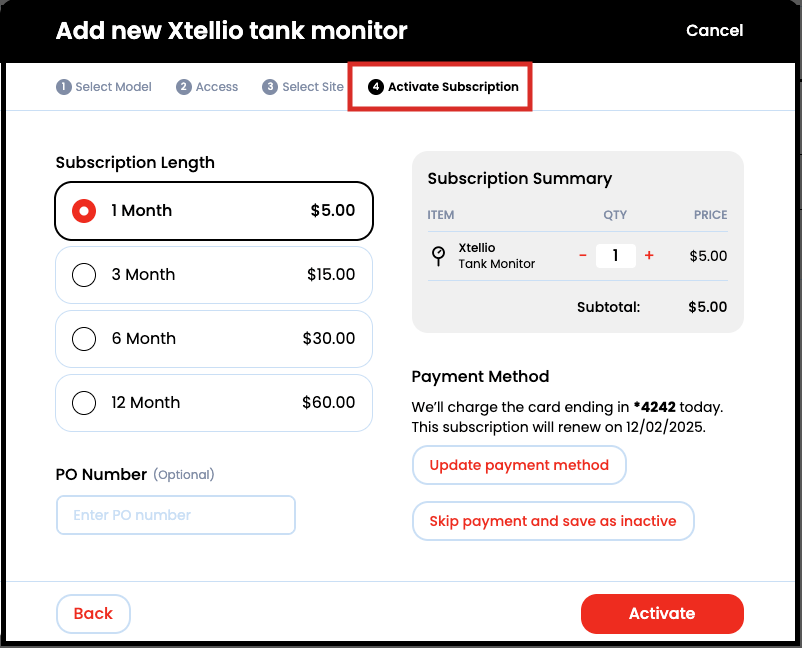Pick the 6 Month subscription length
This screenshot has width=802, height=648.
click(x=84, y=339)
